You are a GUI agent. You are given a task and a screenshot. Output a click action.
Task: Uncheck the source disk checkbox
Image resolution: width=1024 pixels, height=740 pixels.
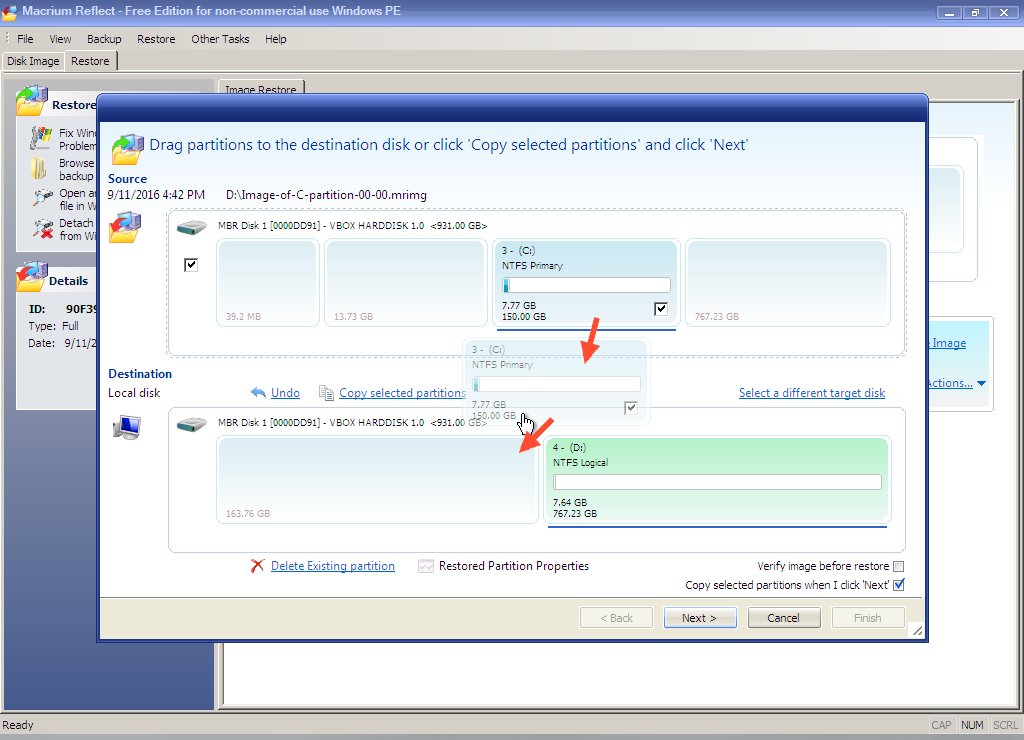point(191,265)
